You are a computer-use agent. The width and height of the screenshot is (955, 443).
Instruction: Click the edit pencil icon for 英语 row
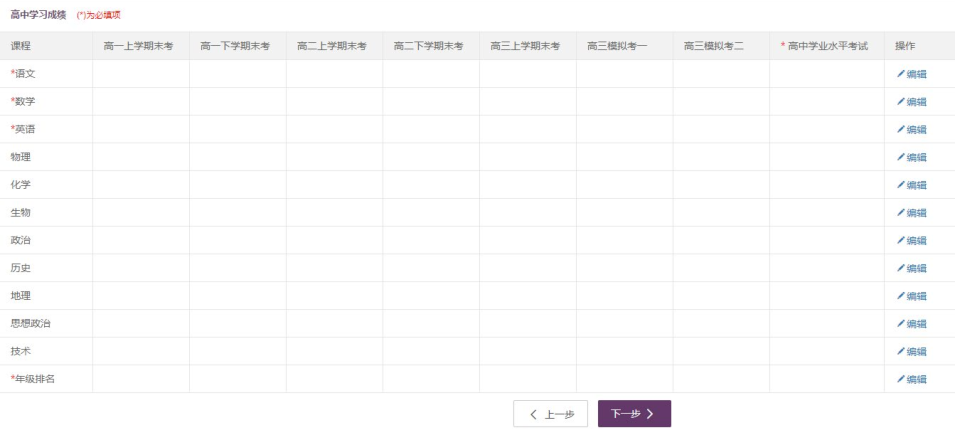900,130
